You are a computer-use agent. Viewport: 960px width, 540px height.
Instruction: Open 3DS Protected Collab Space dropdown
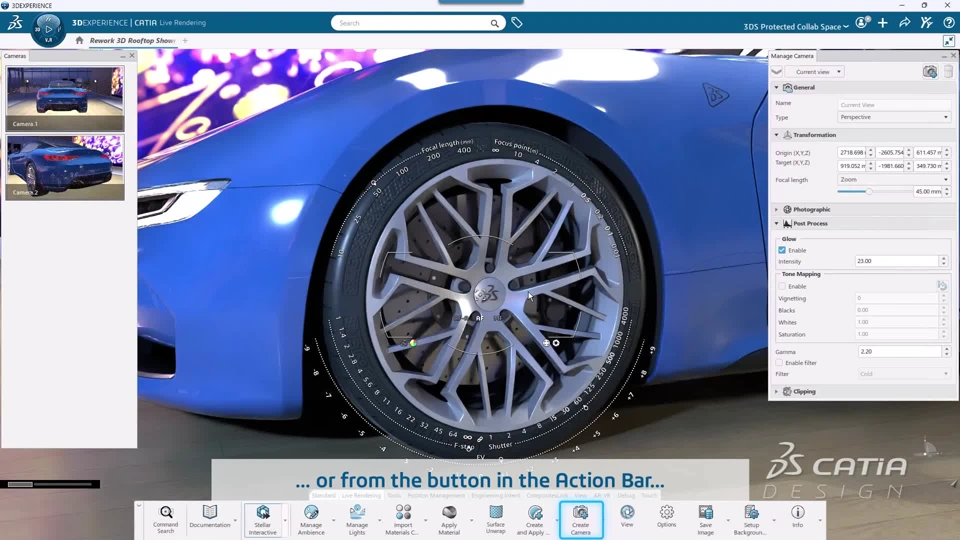(796, 26)
